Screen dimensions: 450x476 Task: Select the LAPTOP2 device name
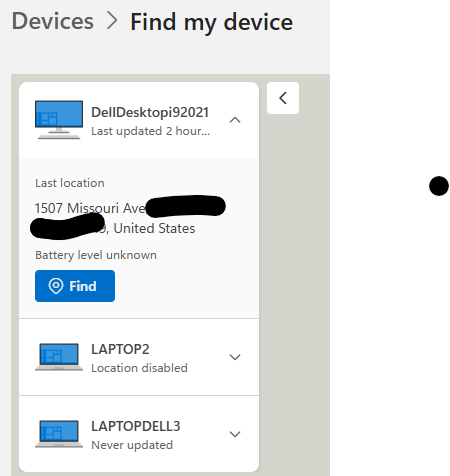click(x=120, y=349)
